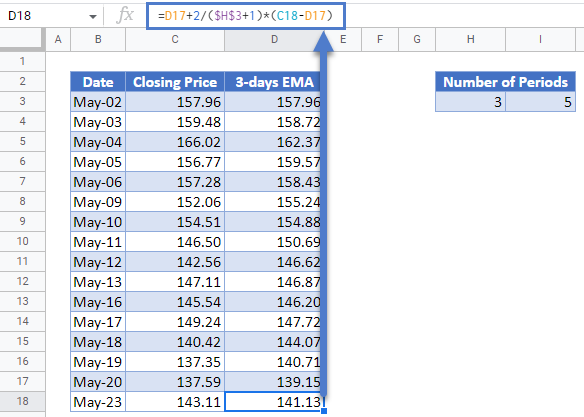Select EMA cell 162.37
Viewport: 584px width, 417px height.
[x=274, y=142]
